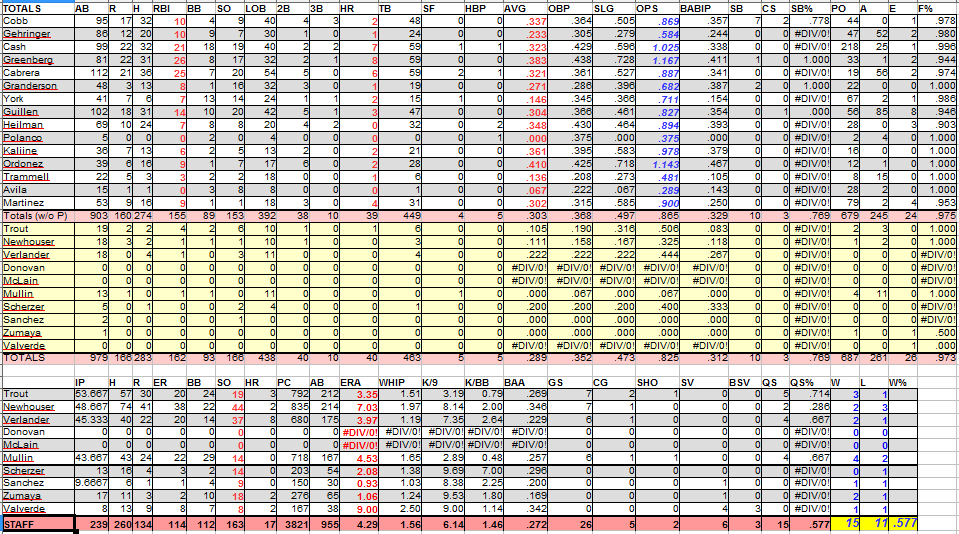Click the STAFF row label cell

coord(38,524)
